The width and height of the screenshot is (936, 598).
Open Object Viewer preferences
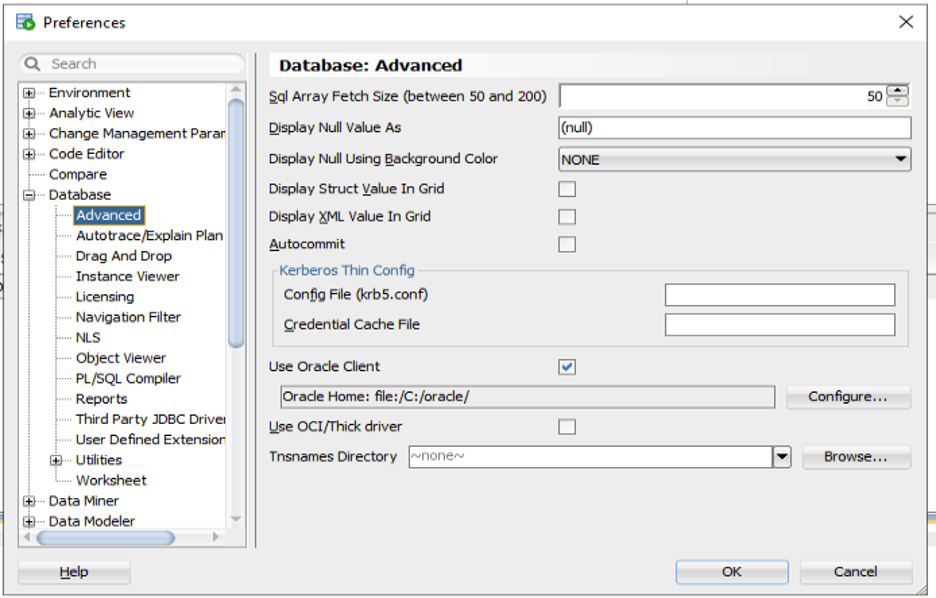point(121,358)
